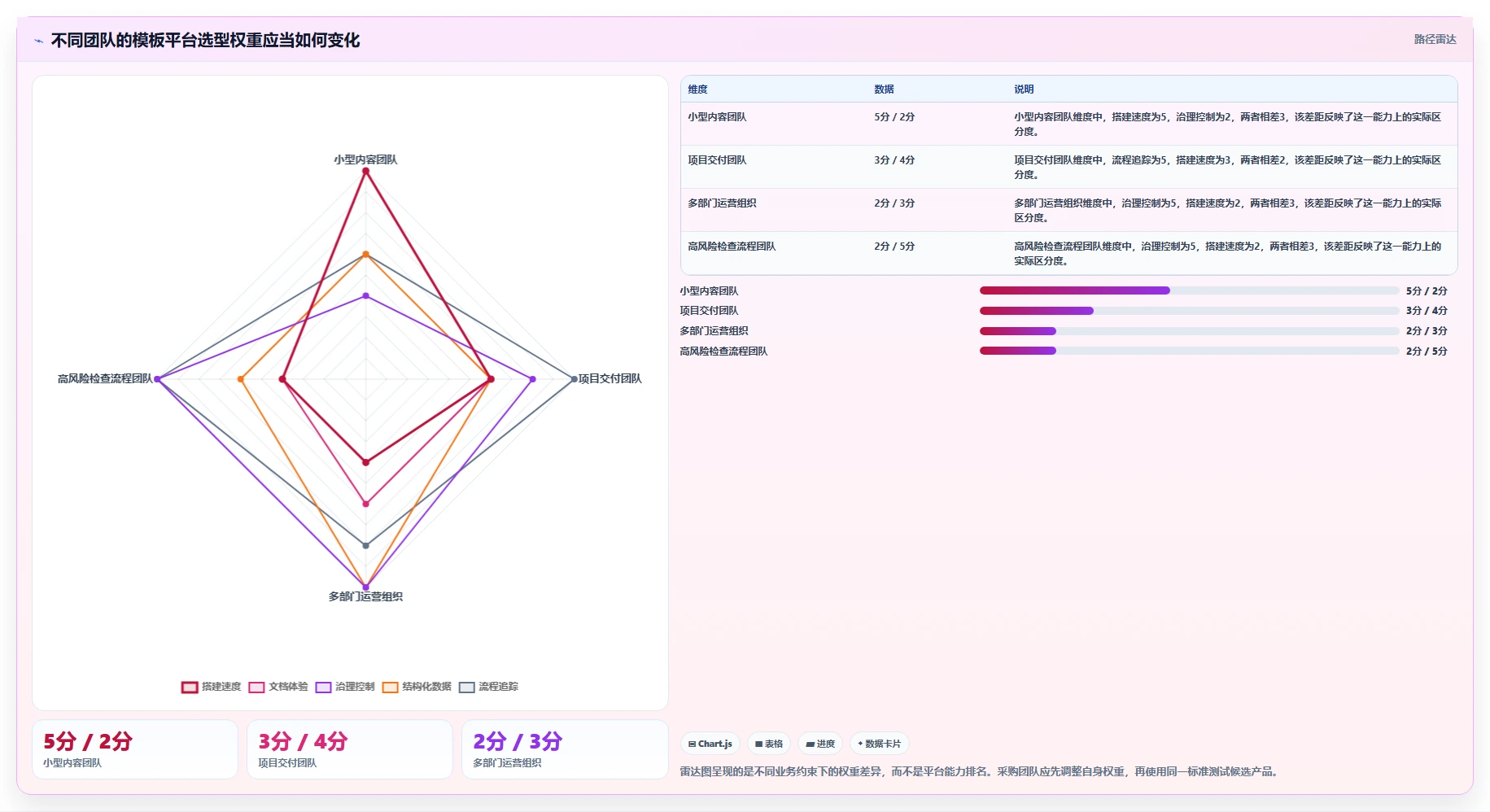
Task: Open the 2分 / 3分 多部门运营组织 data card
Action: (x=565, y=749)
